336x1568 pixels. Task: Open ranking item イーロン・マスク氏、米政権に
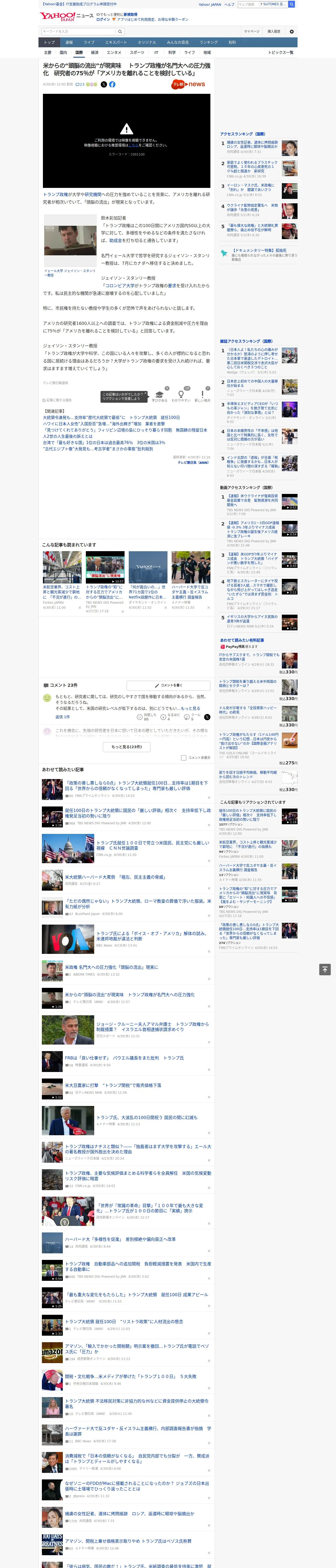[251, 187]
